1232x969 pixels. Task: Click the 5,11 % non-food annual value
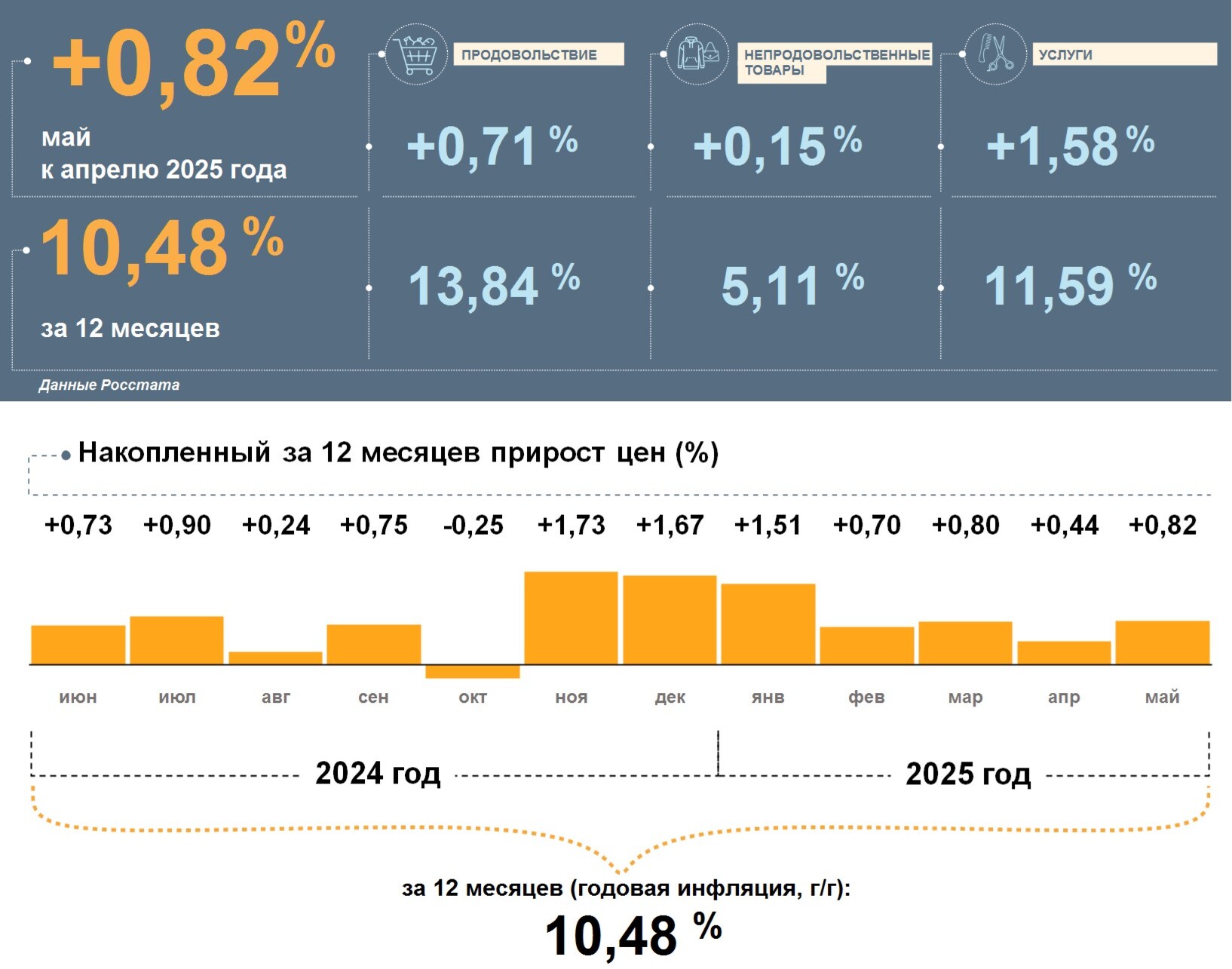792,286
